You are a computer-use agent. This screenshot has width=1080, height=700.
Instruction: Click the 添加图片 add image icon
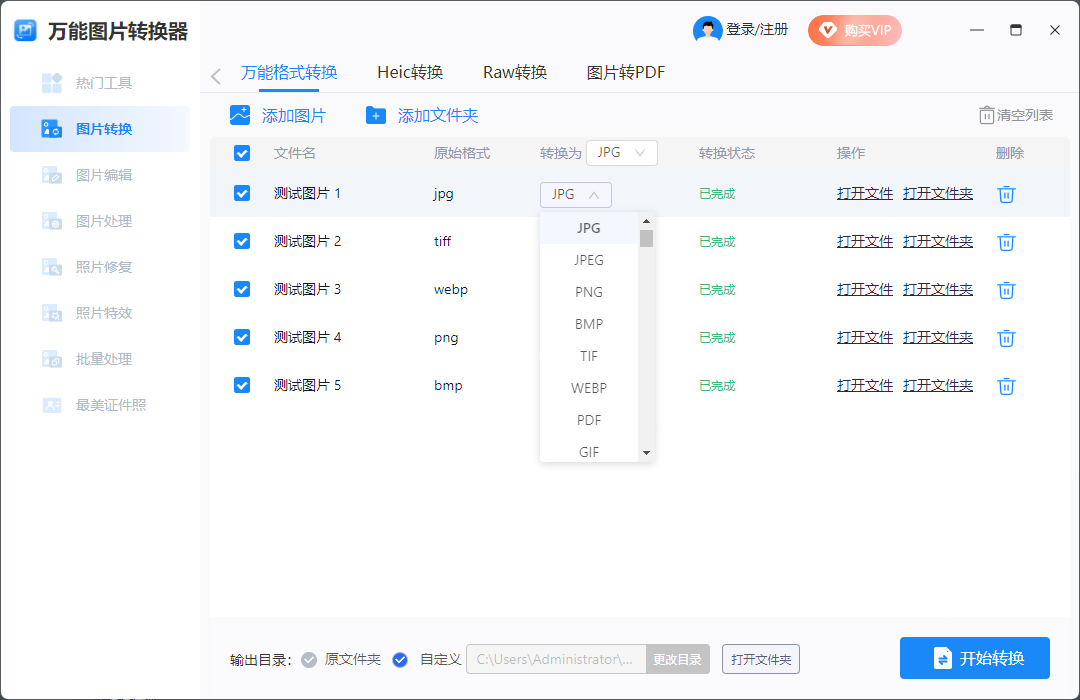[240, 115]
